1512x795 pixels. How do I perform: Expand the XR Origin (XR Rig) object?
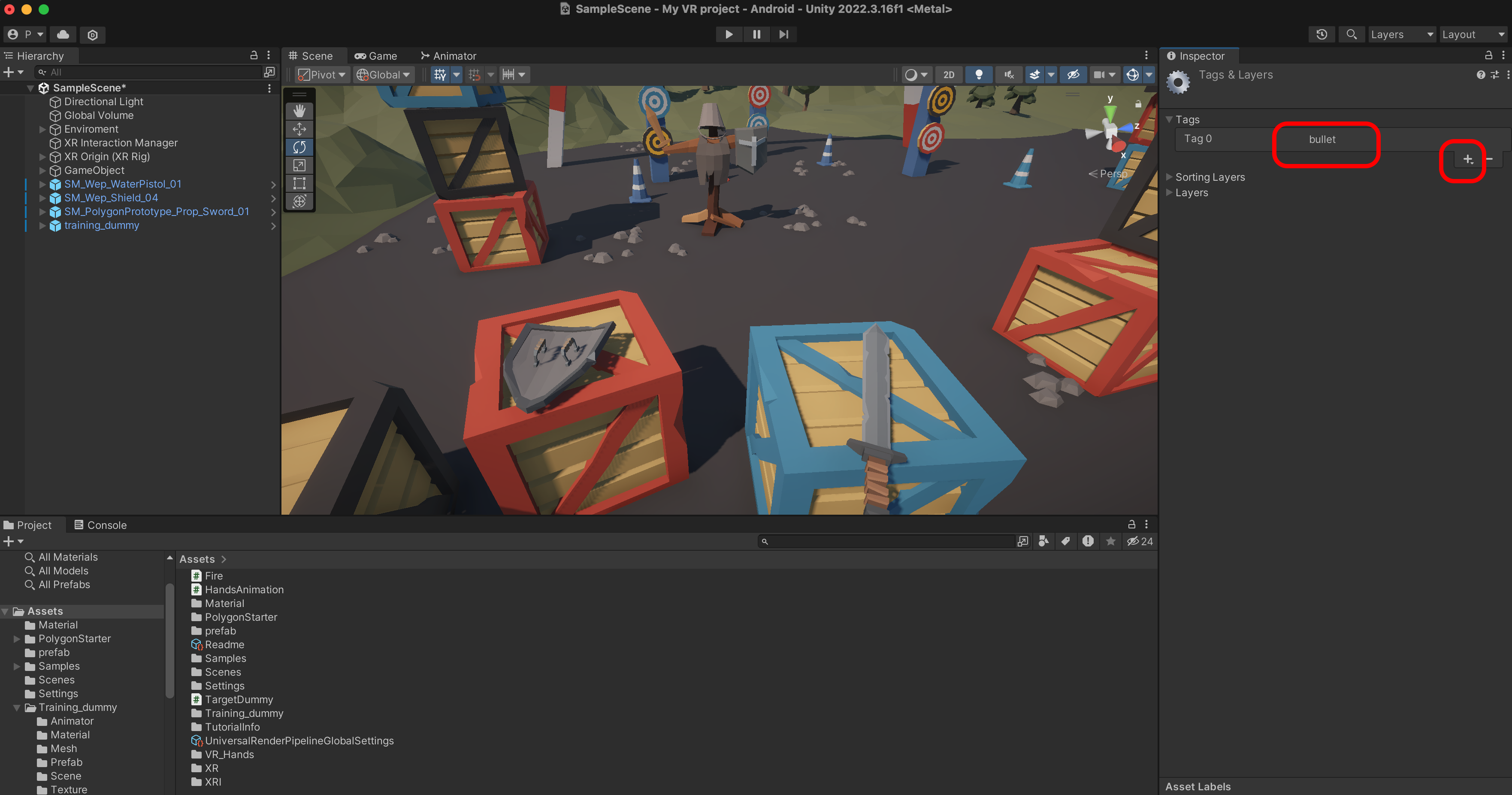pyautogui.click(x=42, y=157)
